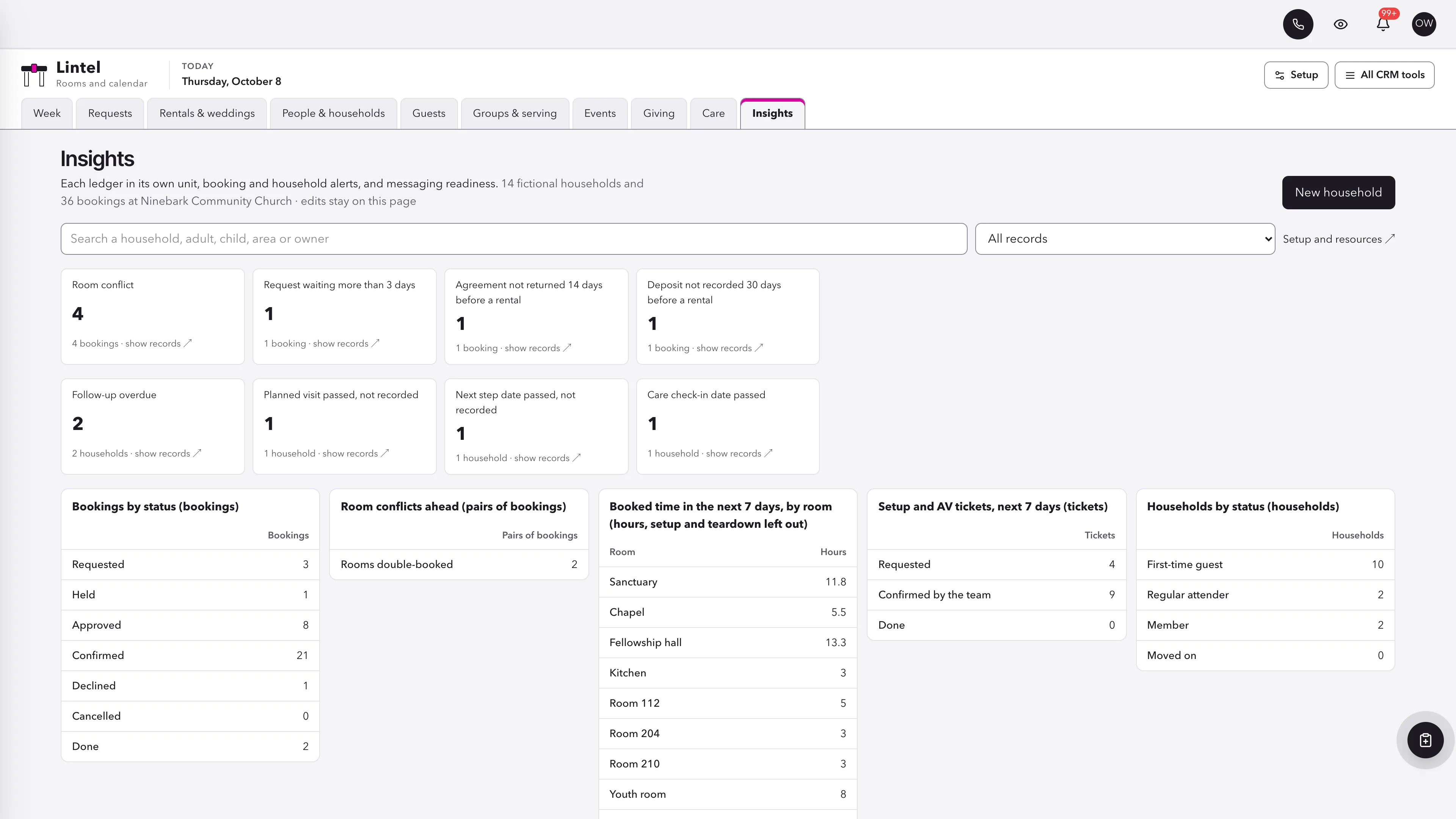Toggle the eye preview icon
1456x819 pixels.
pos(1340,24)
